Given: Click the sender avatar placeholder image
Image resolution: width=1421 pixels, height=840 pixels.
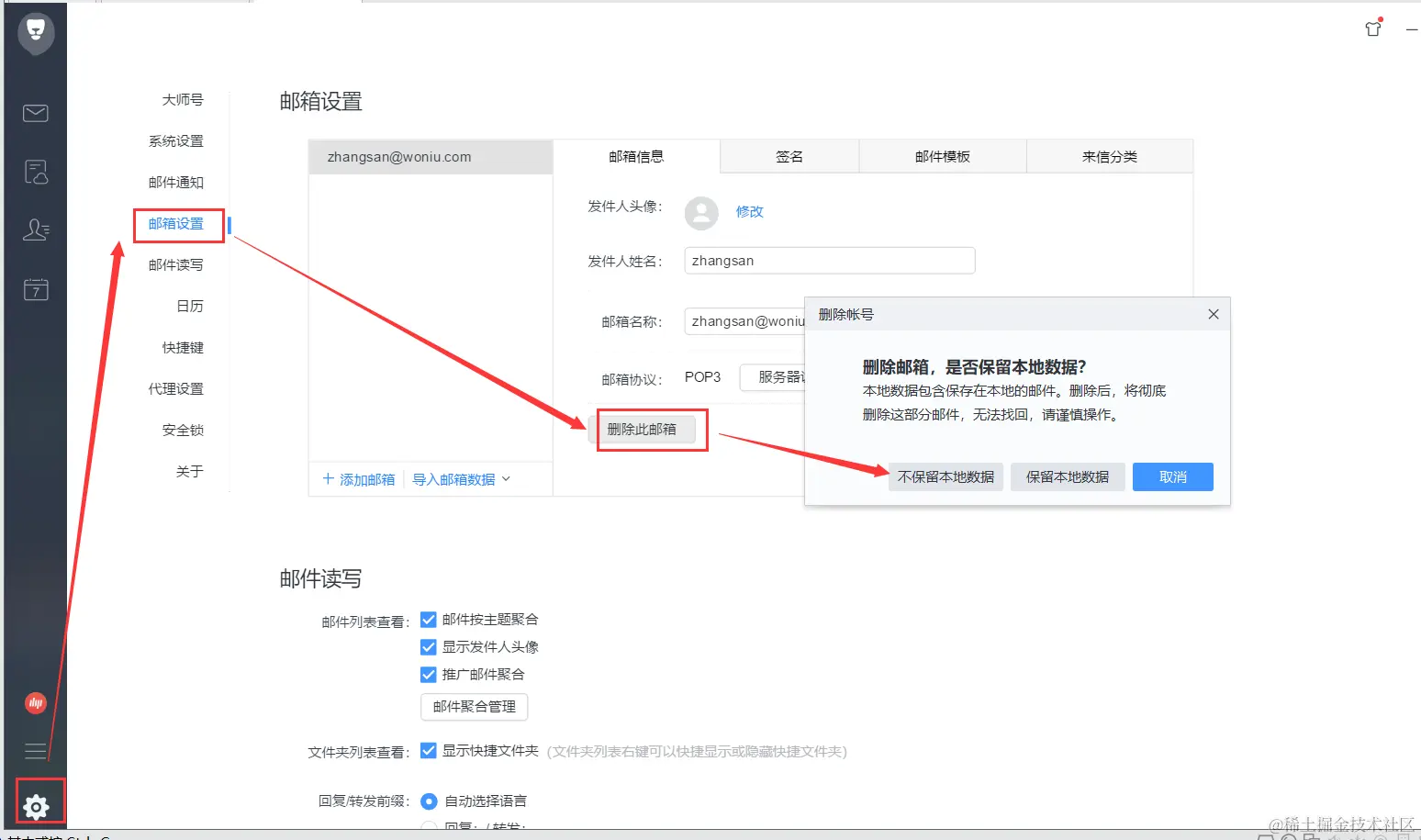Looking at the screenshot, I should pyautogui.click(x=701, y=213).
